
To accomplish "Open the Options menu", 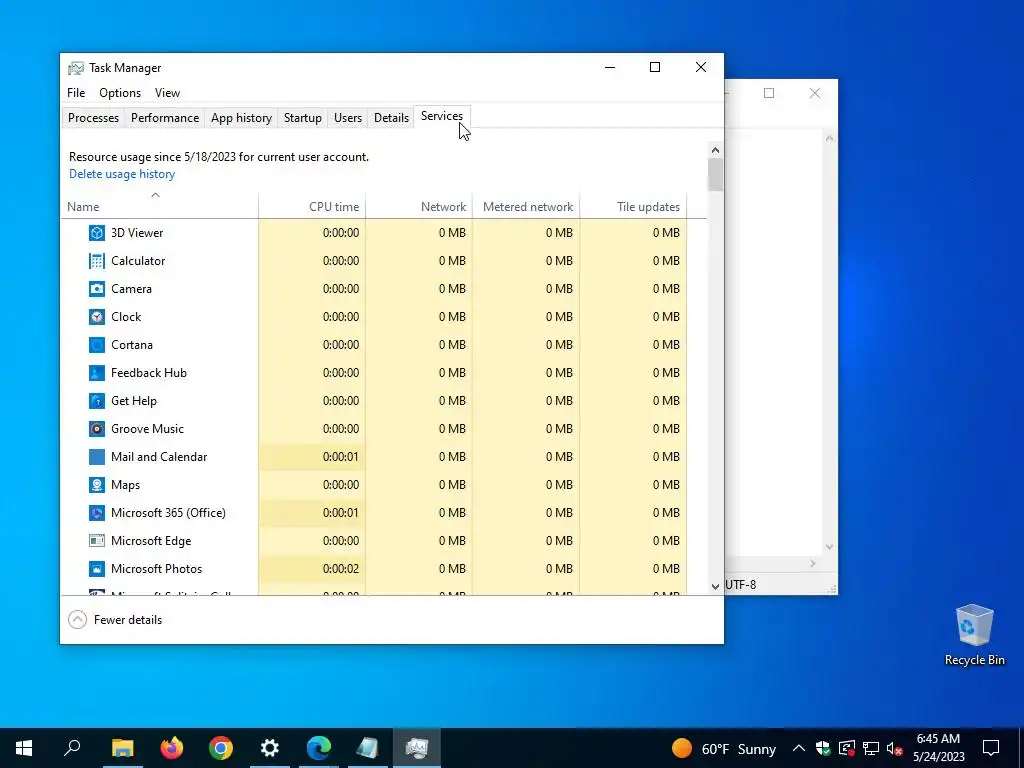I will coord(120,93).
